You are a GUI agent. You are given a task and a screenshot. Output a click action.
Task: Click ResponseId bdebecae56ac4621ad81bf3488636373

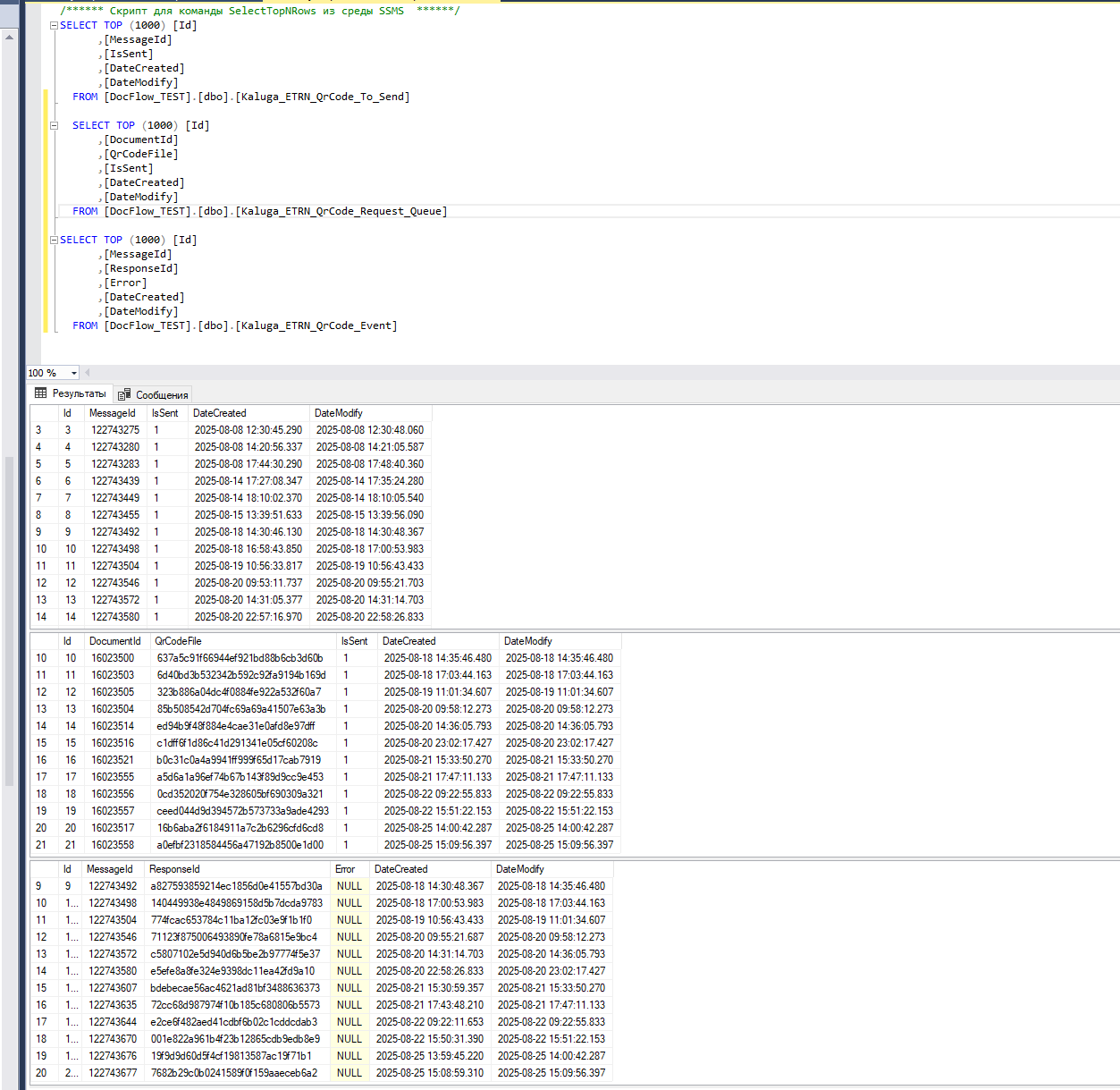point(237,988)
